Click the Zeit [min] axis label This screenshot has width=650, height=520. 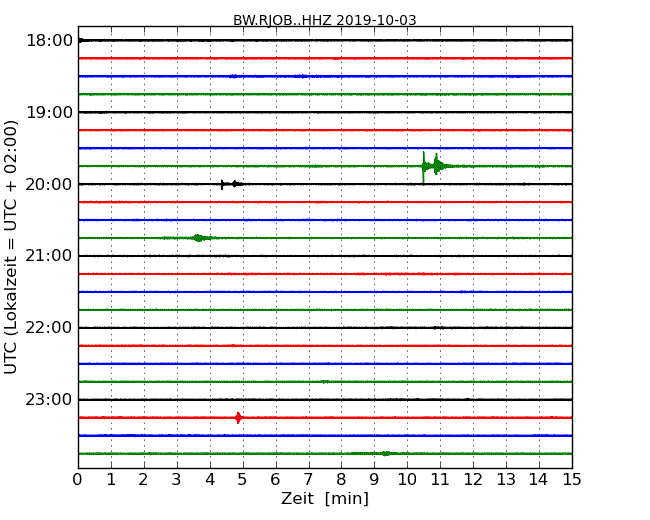(325, 498)
